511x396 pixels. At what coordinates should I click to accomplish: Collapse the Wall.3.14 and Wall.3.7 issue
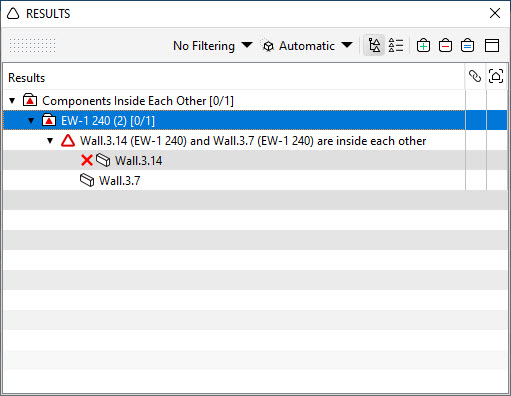[50, 141]
